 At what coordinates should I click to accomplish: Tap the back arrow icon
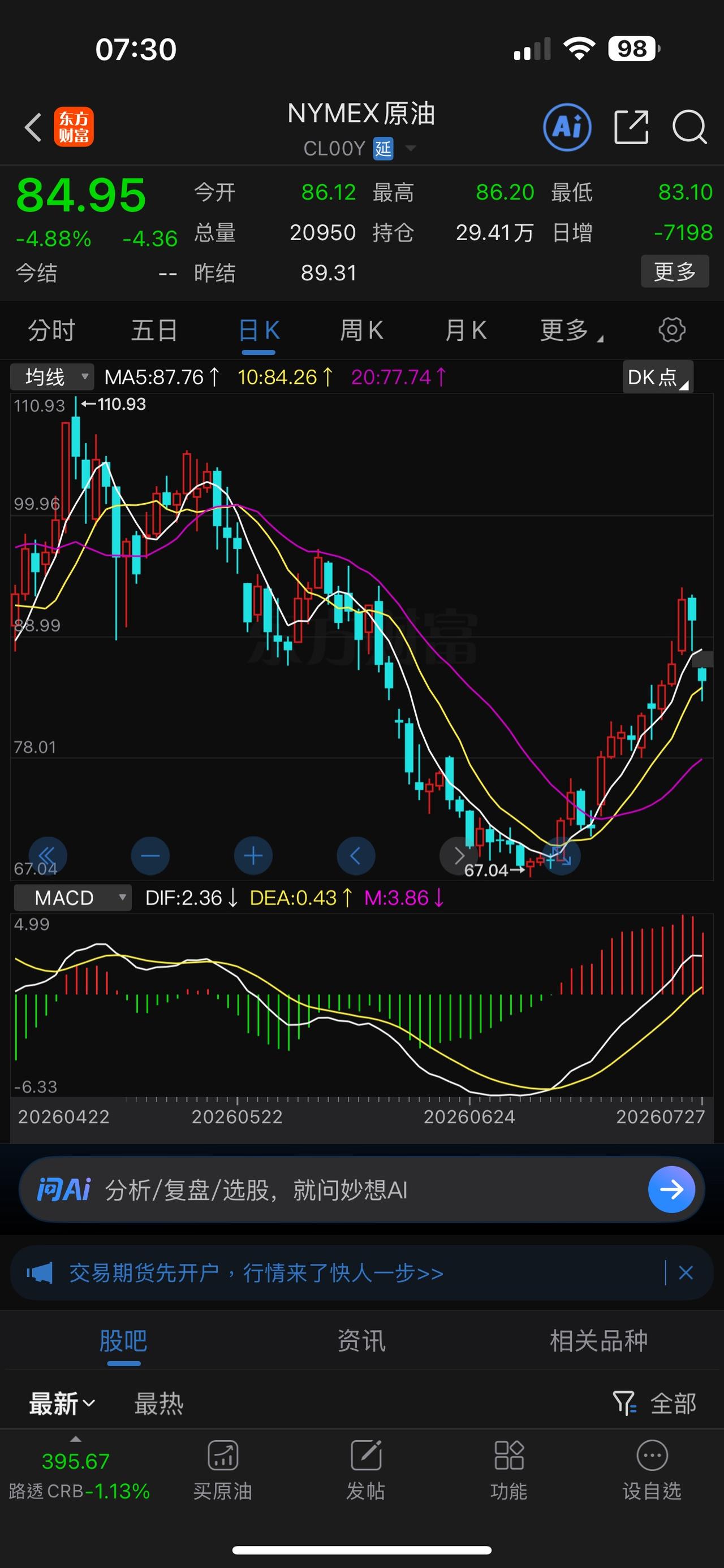pos(33,127)
